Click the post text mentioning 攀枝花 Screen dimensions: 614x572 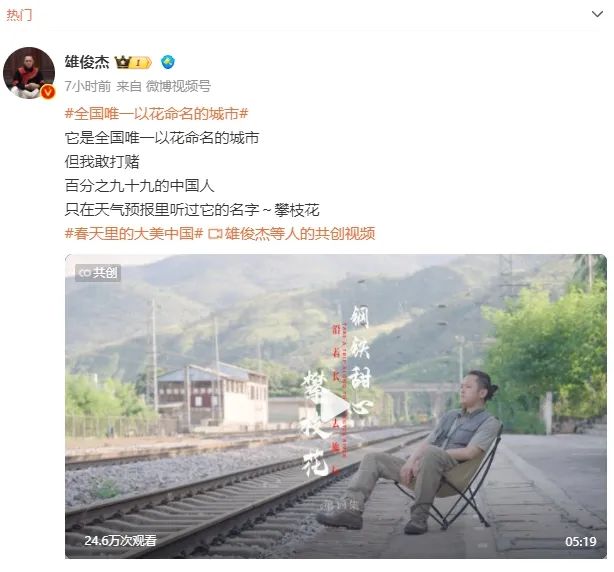coord(192,209)
